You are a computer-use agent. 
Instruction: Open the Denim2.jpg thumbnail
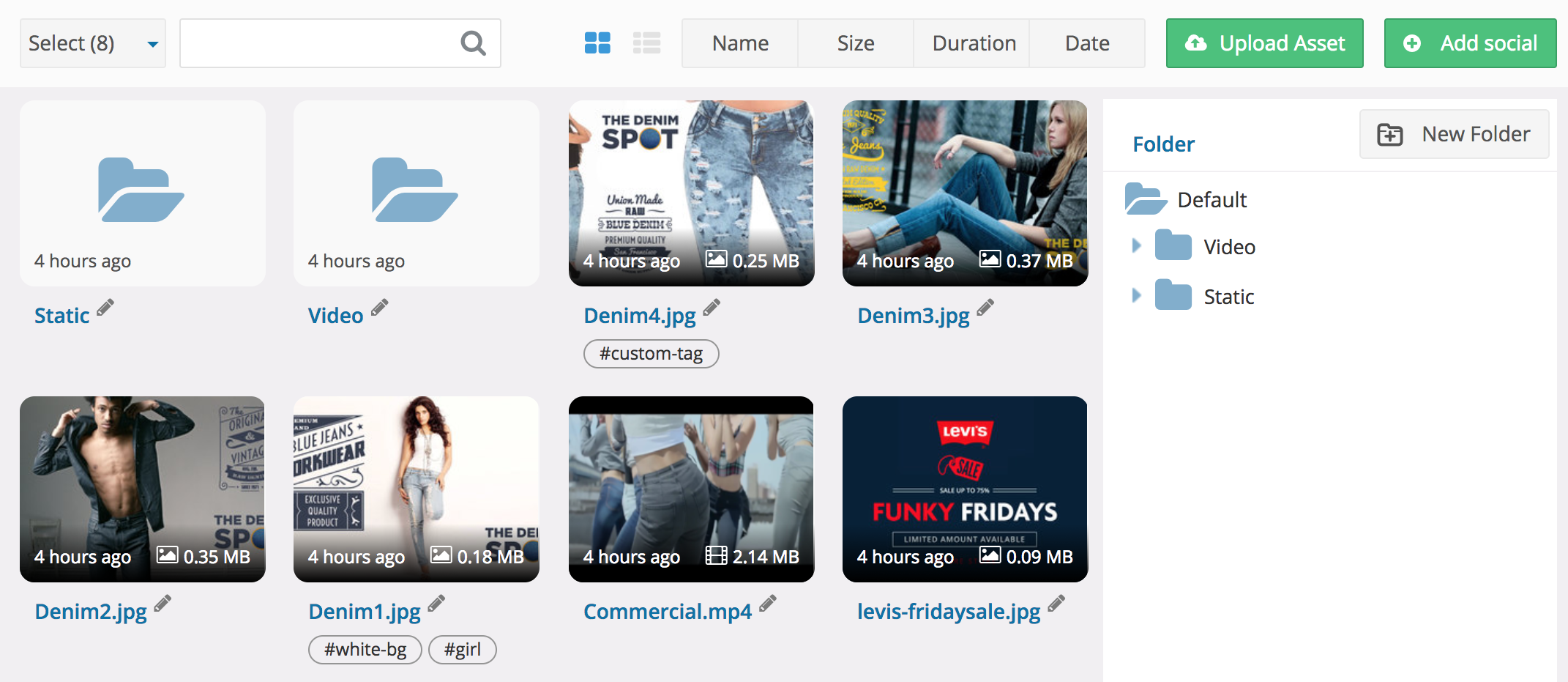(x=143, y=489)
